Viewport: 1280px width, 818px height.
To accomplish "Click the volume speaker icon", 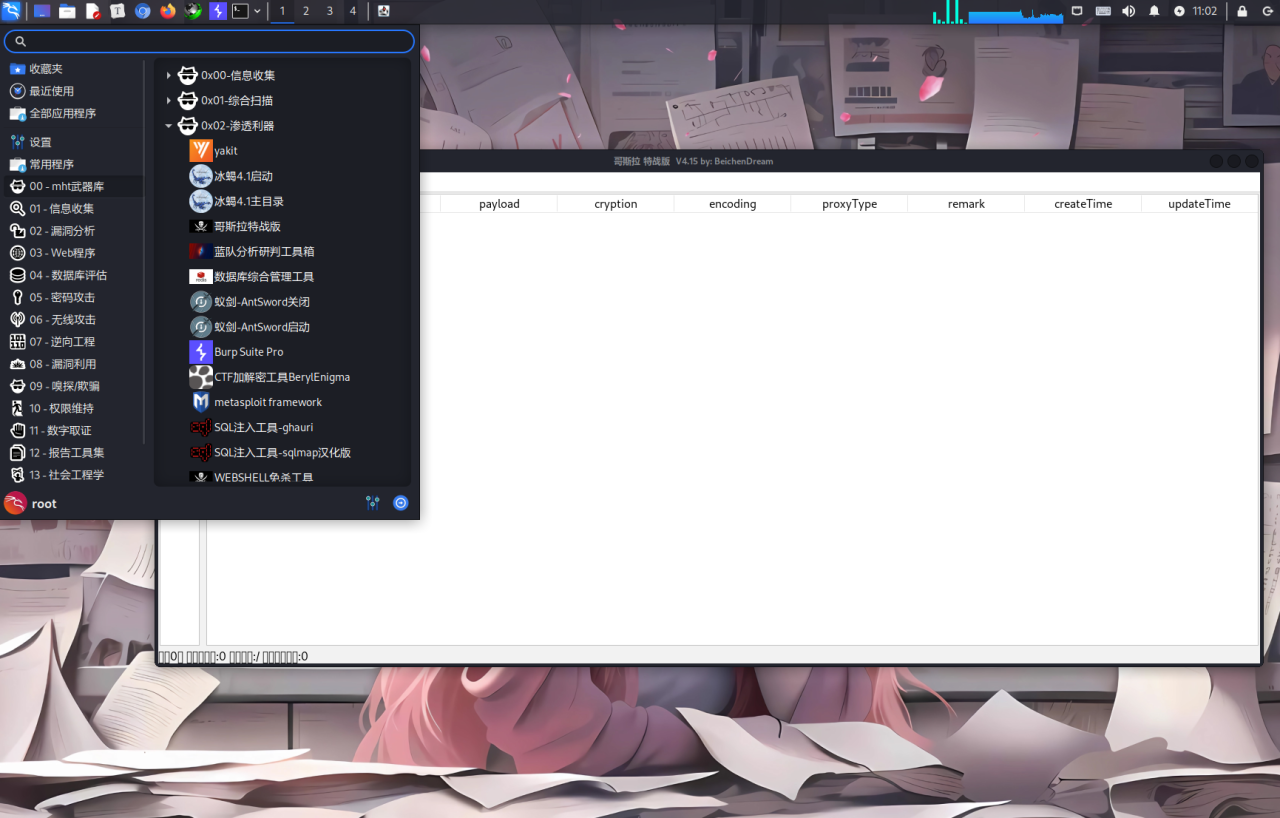I will pyautogui.click(x=1129, y=11).
